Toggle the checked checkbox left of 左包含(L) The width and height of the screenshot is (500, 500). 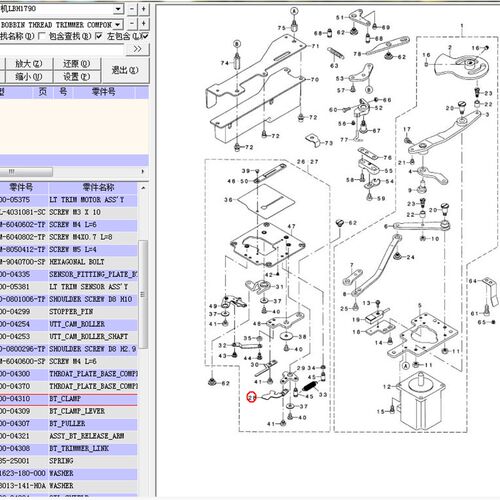coord(99,36)
